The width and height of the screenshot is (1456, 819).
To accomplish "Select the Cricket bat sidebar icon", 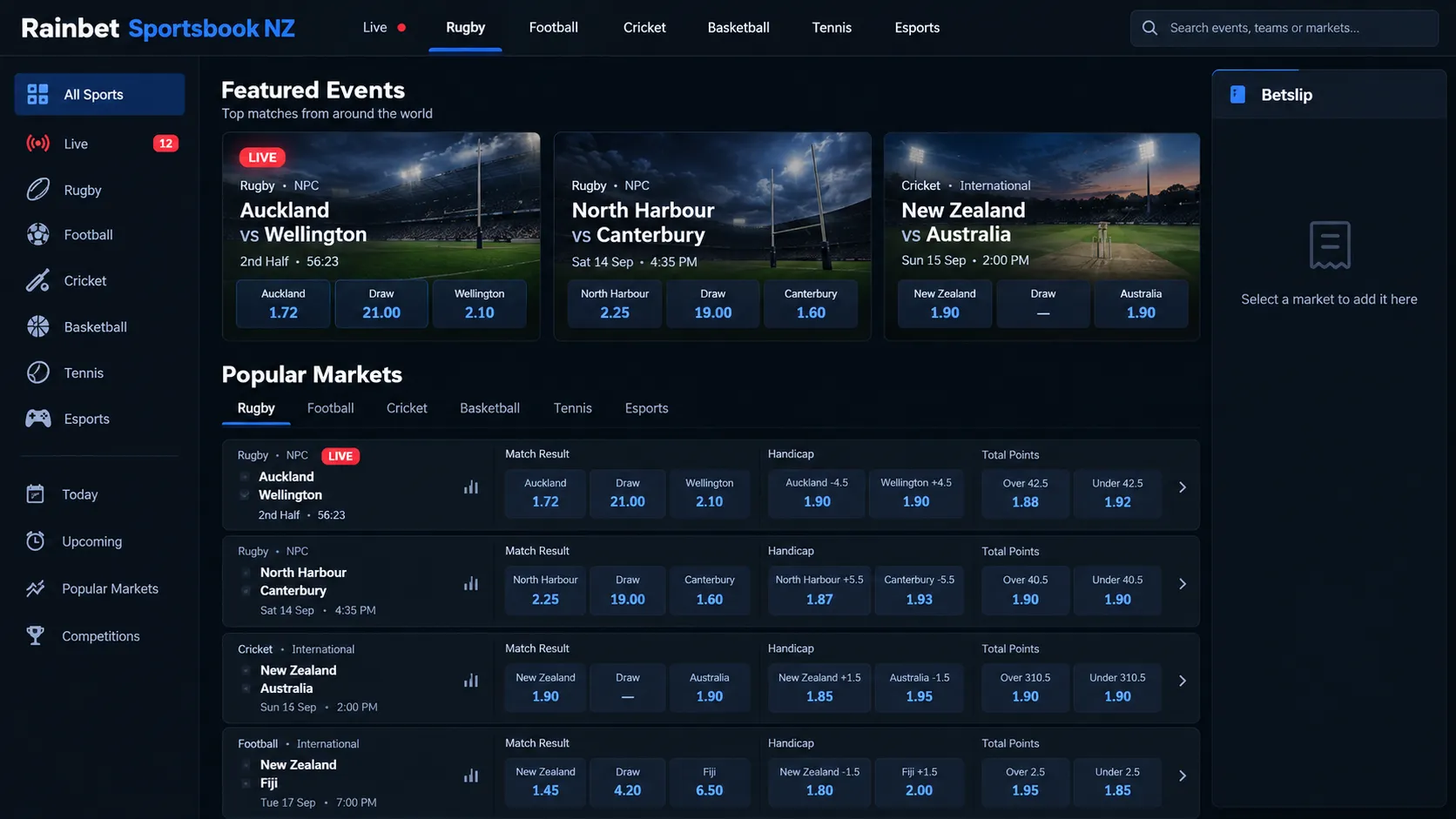I will [37, 280].
